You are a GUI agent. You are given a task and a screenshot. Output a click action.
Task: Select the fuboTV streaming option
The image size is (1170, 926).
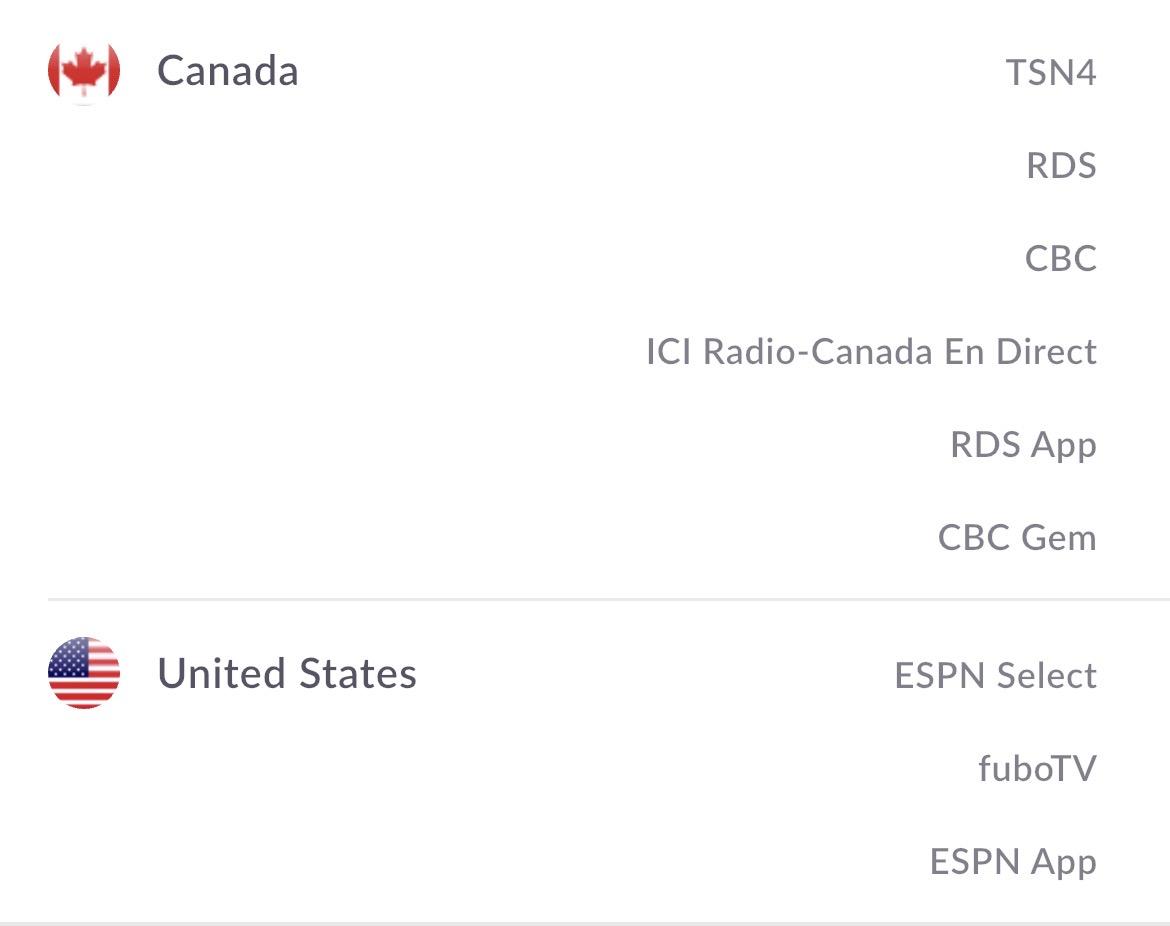(1037, 769)
